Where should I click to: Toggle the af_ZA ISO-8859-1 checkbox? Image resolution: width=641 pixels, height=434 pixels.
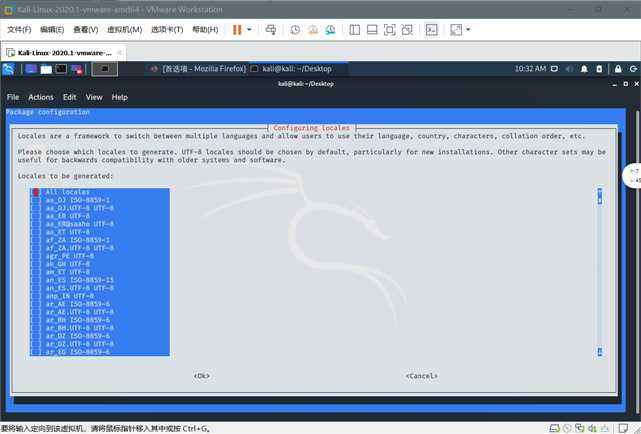pyautogui.click(x=36, y=240)
